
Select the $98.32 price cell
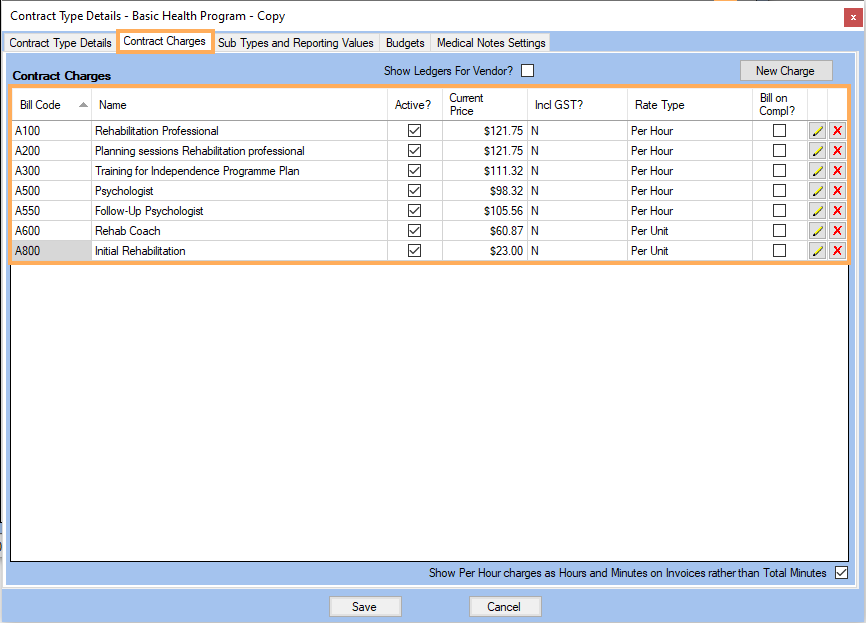(x=485, y=191)
